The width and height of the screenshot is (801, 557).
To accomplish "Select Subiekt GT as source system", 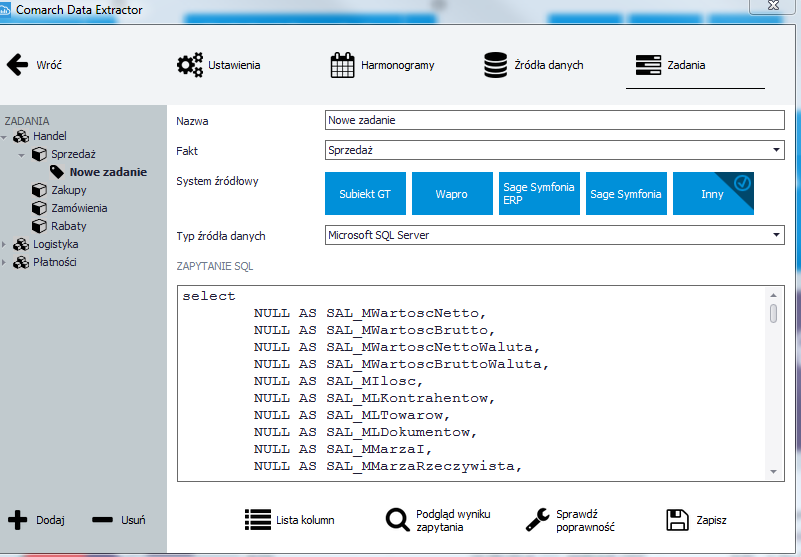I will click(365, 194).
